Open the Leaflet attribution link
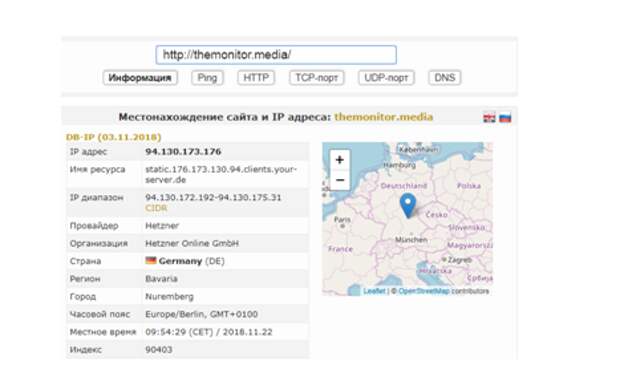Image resolution: width=620 pixels, height=377 pixels. coord(374,291)
